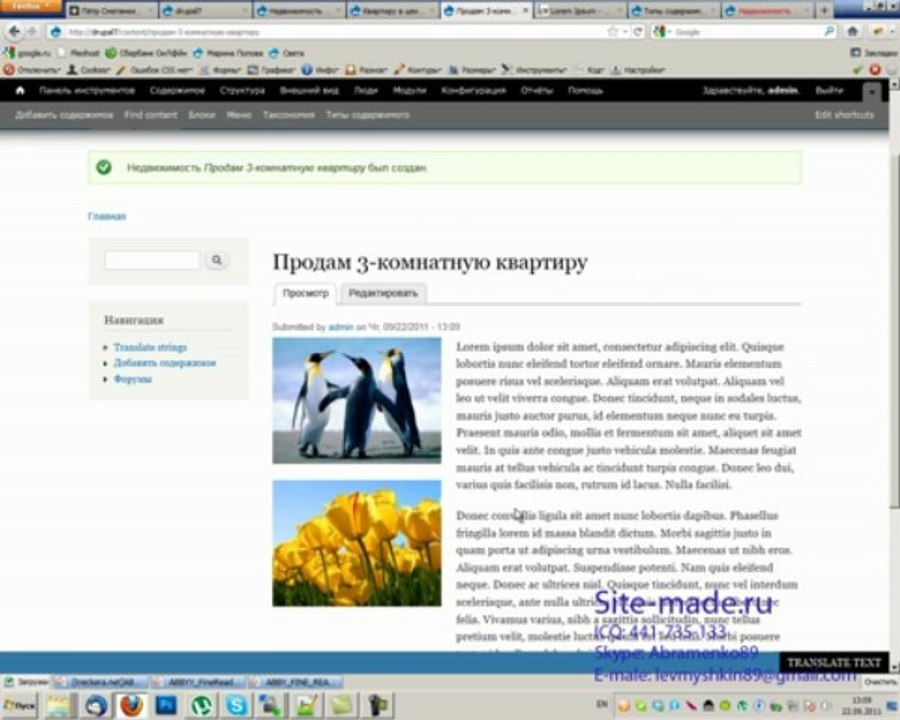Switch to the drupal7 browser tab
Image resolution: width=900 pixels, height=720 pixels.
pos(204,10)
